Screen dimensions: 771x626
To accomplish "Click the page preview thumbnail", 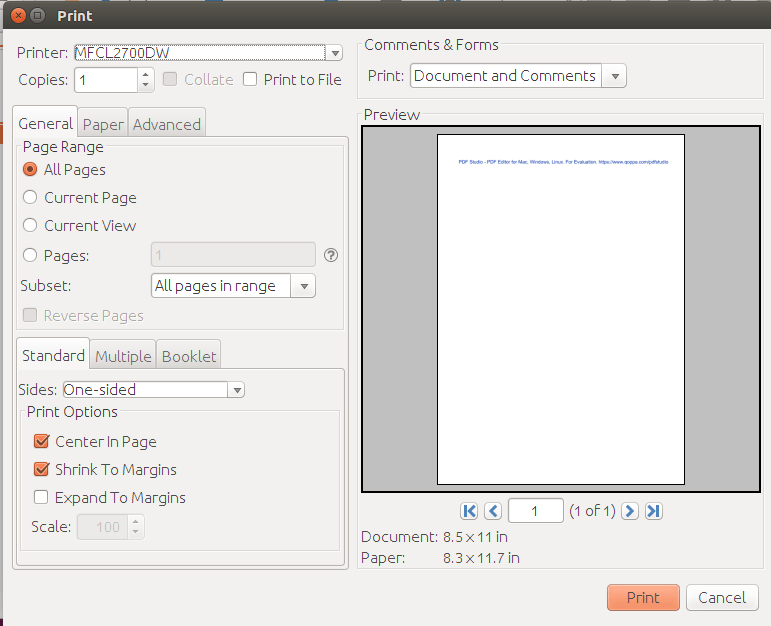I will click(561, 309).
